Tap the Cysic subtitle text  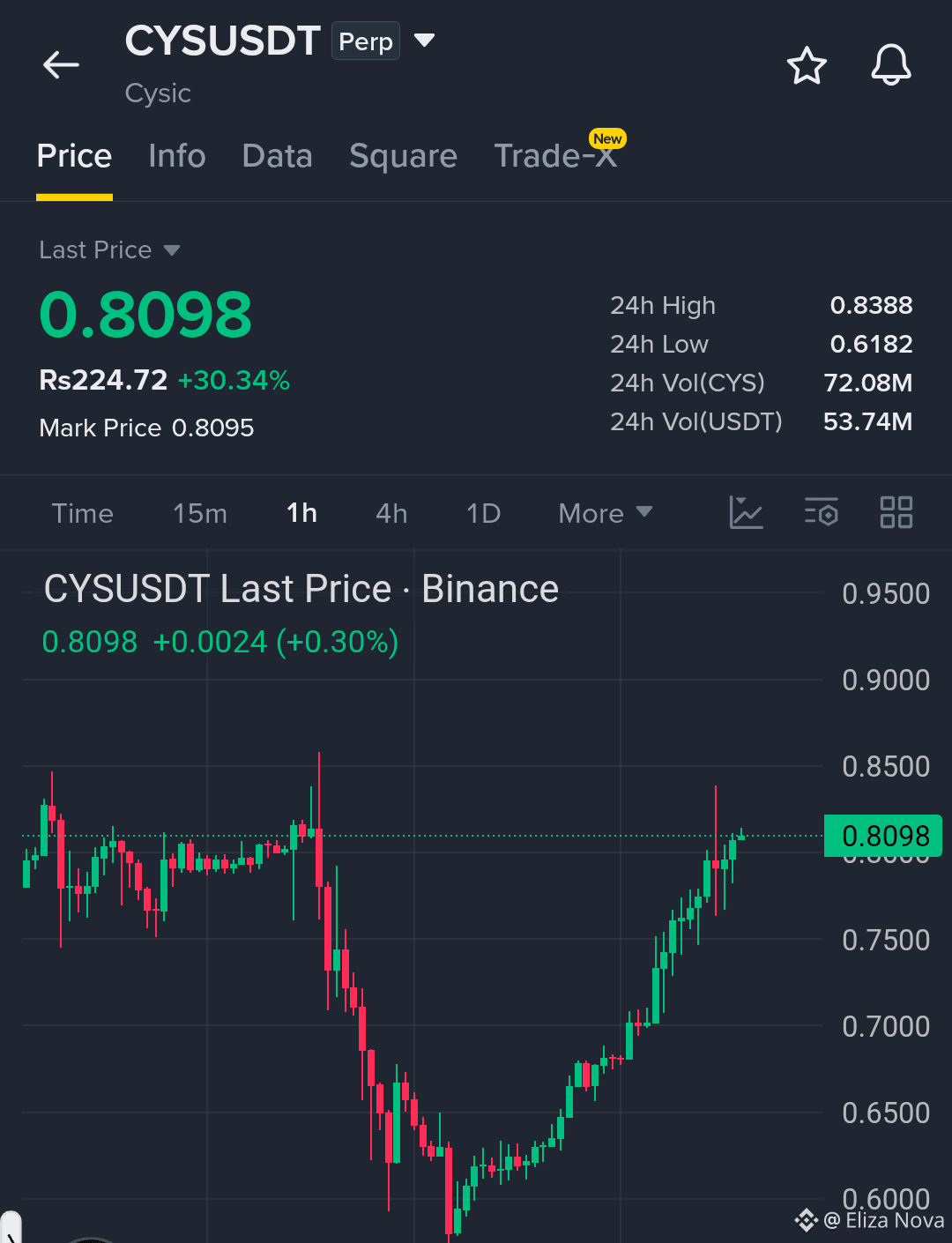158,93
